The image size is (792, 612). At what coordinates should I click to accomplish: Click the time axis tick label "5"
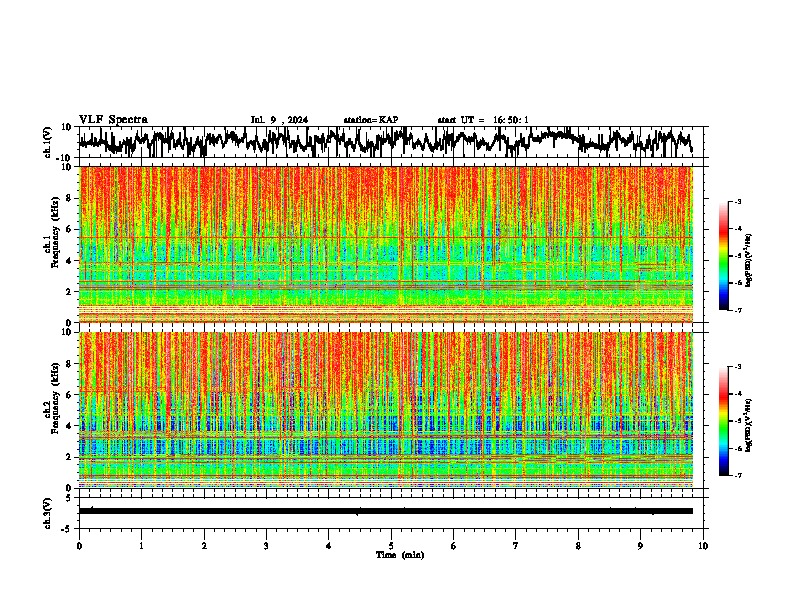[391, 546]
